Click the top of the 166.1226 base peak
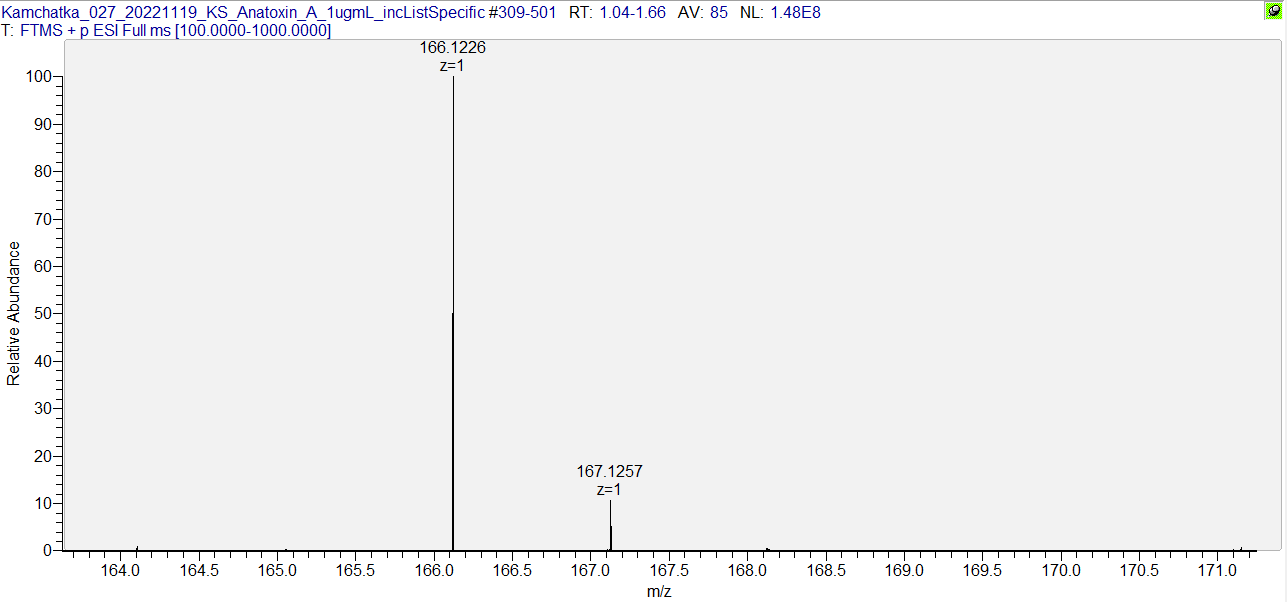Viewport: 1287px width, 602px height. 453,80
